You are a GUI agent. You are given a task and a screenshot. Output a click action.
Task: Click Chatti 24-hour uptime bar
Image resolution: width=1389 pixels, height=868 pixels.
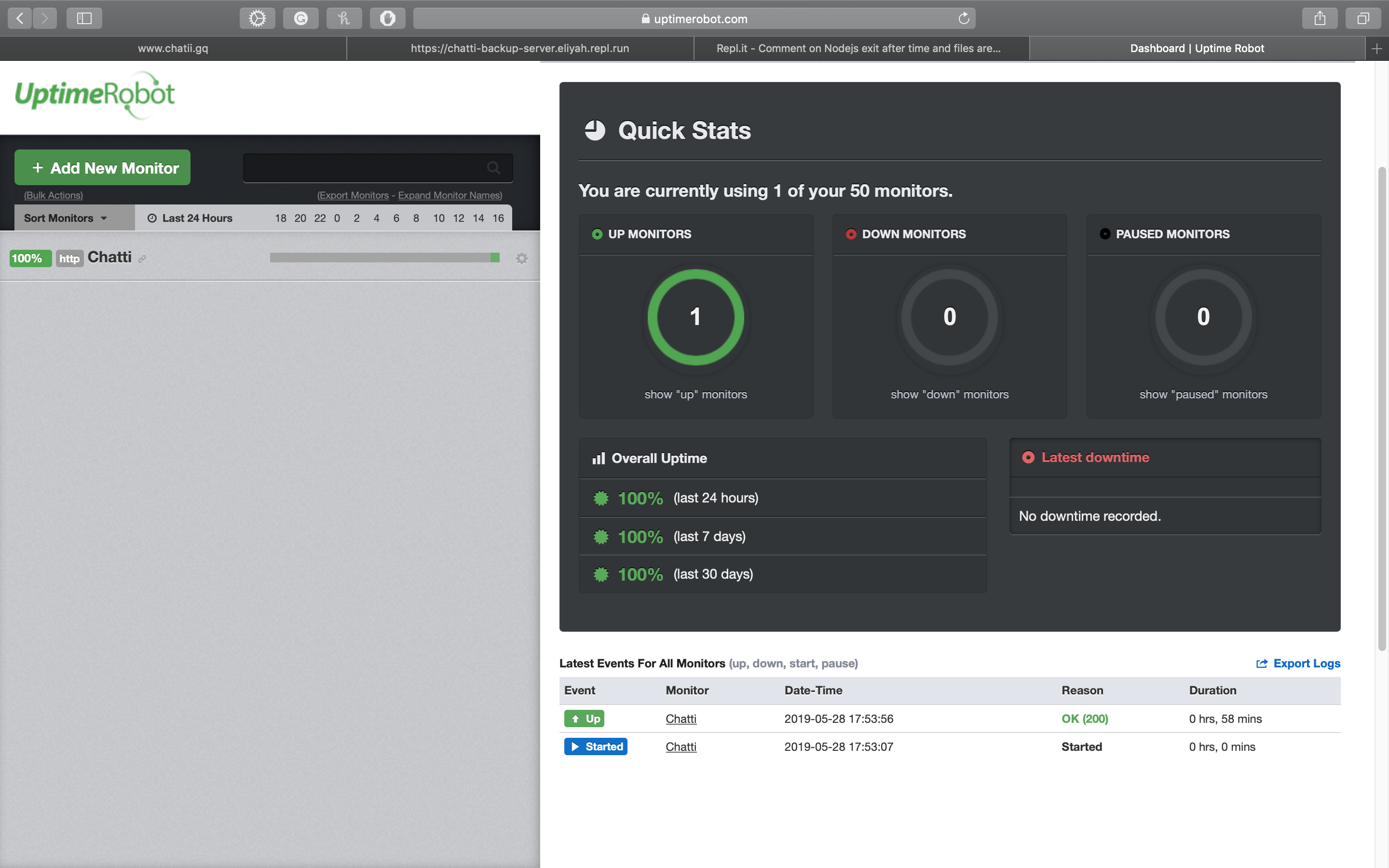[x=384, y=258]
